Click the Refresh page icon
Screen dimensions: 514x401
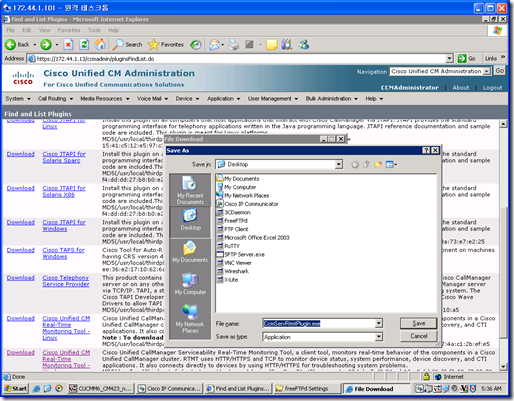(x=84, y=44)
